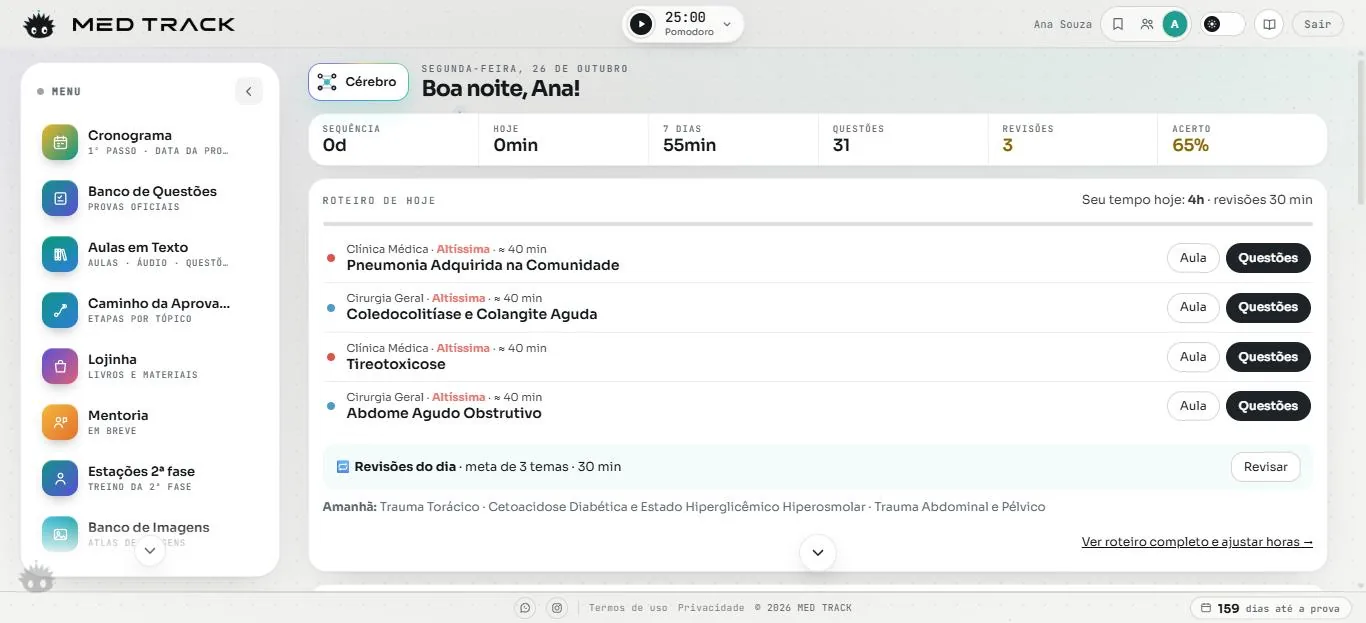The width and height of the screenshot is (1366, 623).
Task: Expand the Pomodoro timer options chevron
Action: 727,24
